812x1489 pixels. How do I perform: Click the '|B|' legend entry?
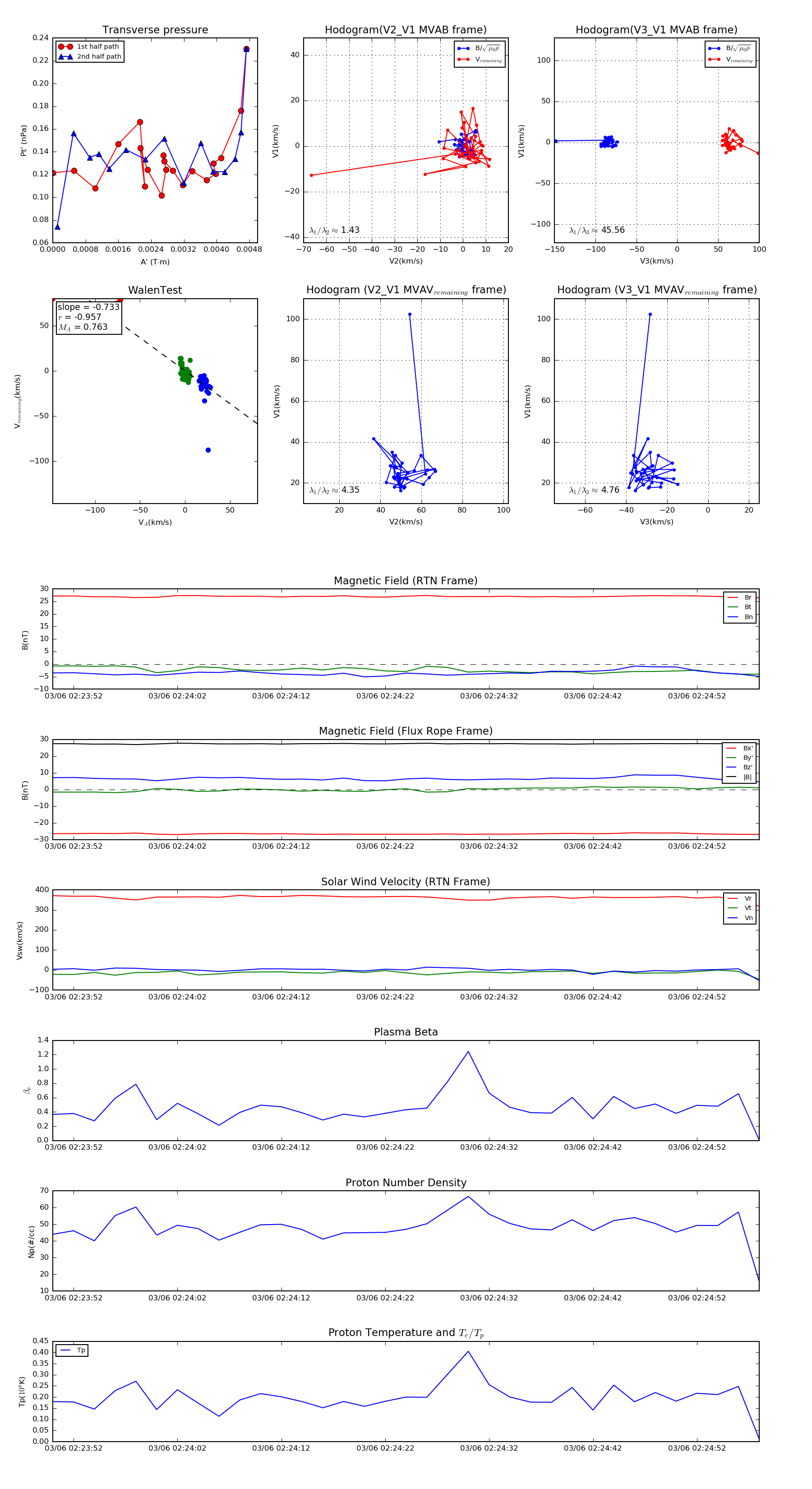click(740, 777)
